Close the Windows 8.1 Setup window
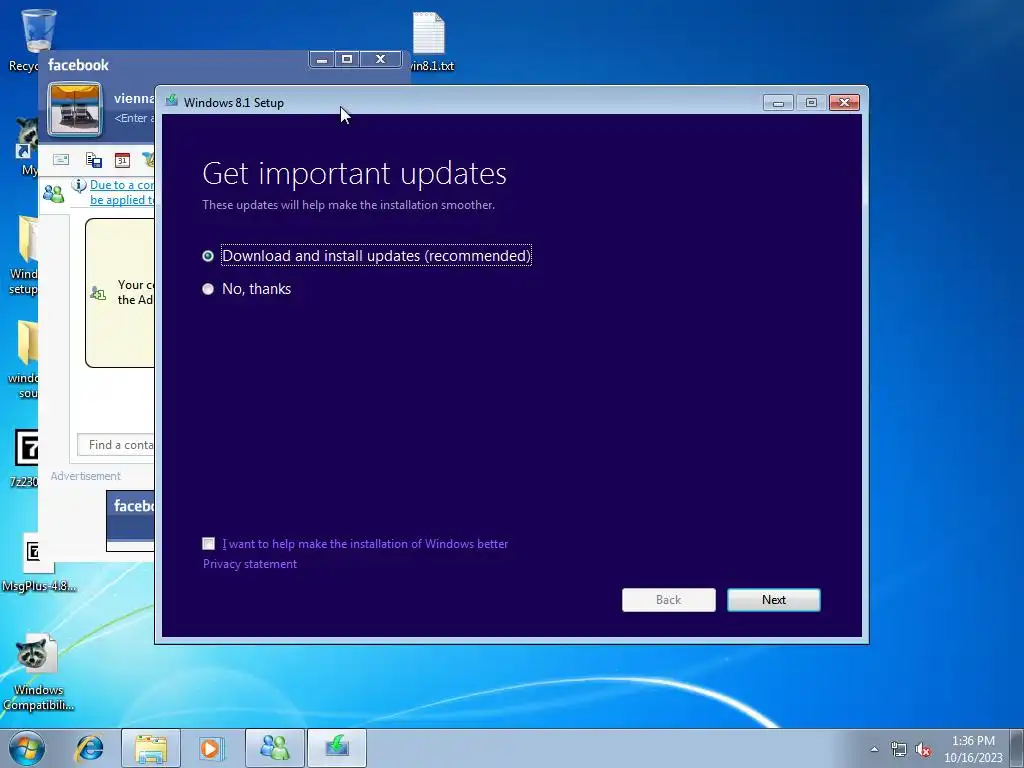This screenshot has height=768, width=1024. click(x=844, y=103)
